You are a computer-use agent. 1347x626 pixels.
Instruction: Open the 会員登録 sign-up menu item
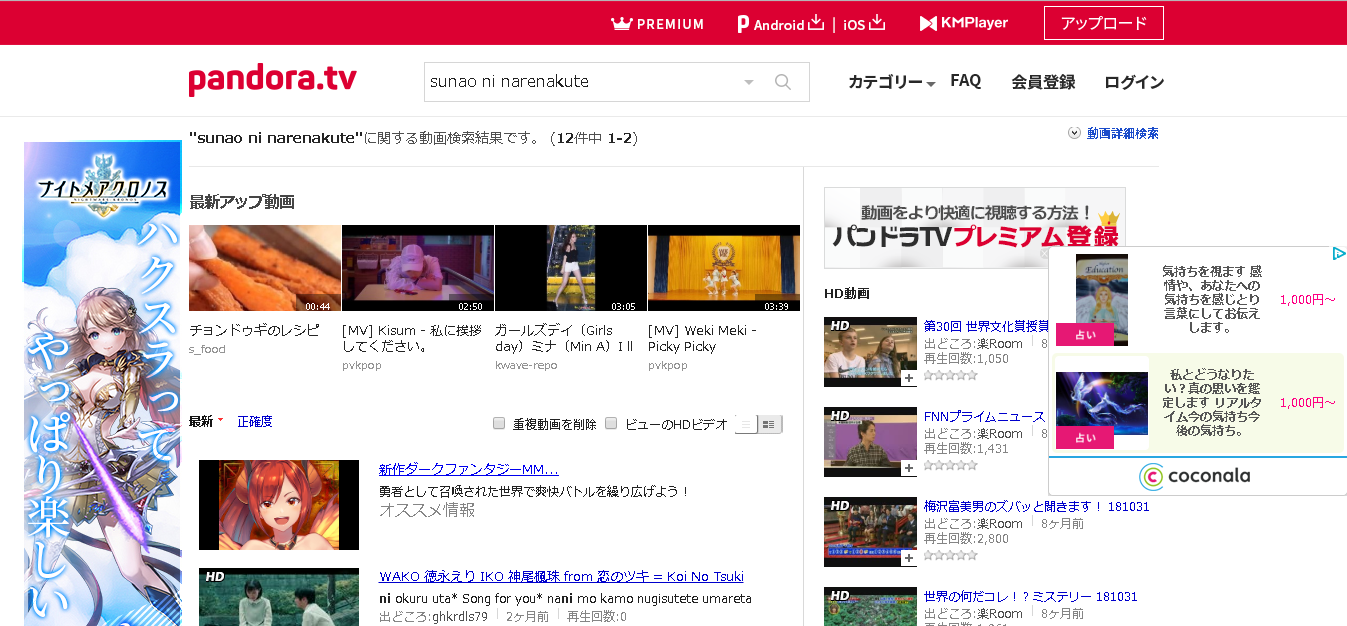tap(1043, 82)
